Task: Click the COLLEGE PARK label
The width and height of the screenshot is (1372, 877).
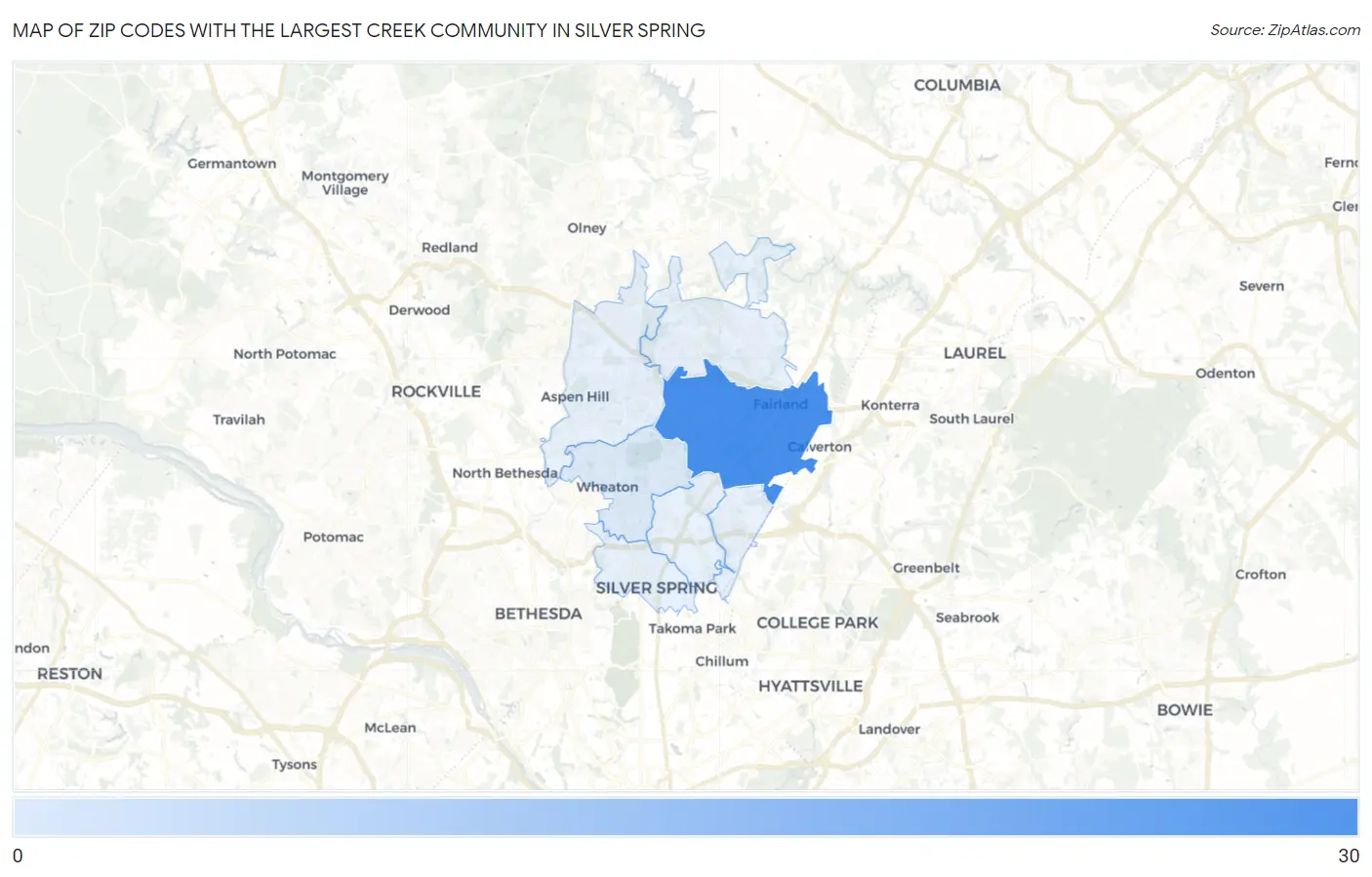Action: click(817, 622)
